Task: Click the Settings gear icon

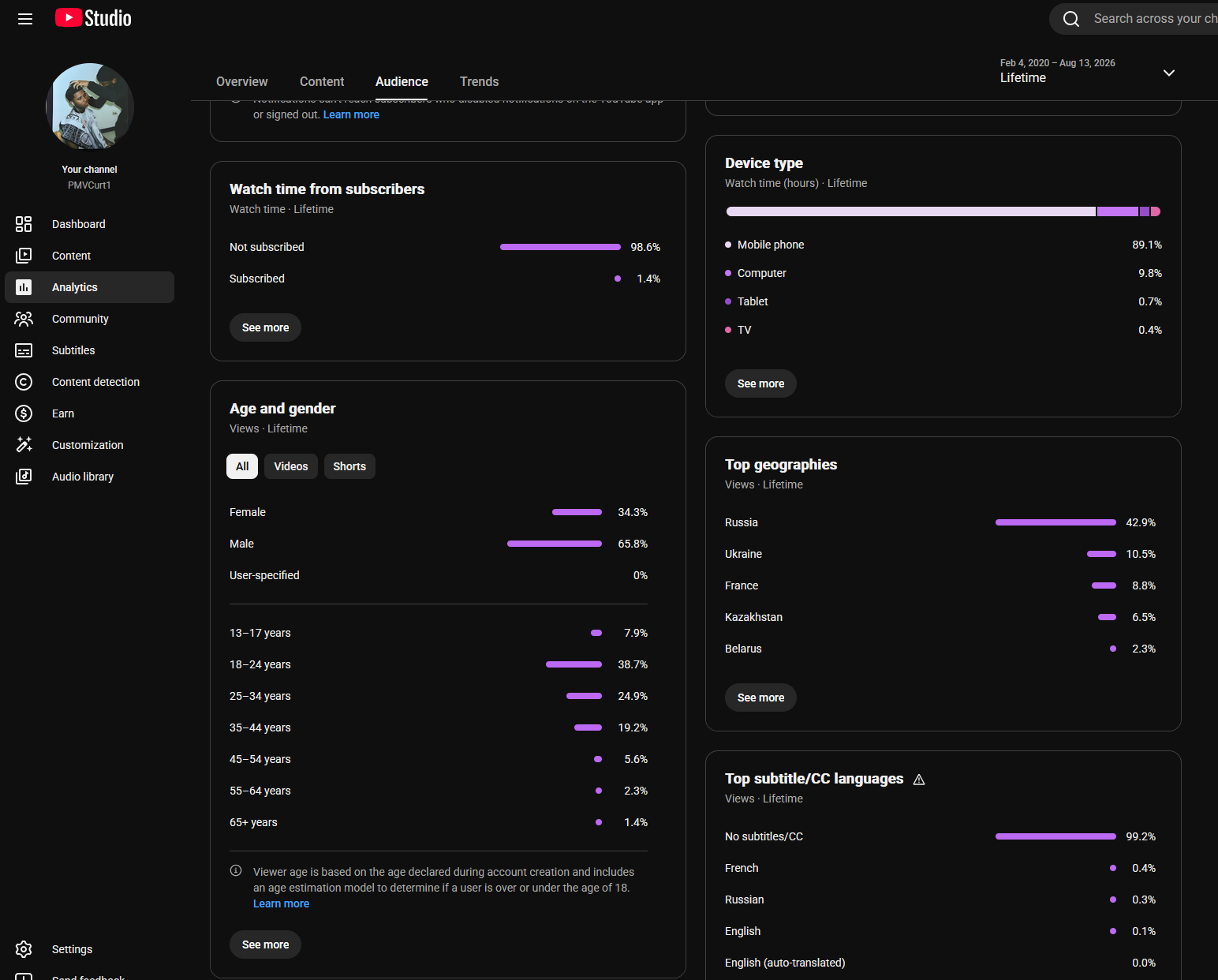Action: pos(24,949)
